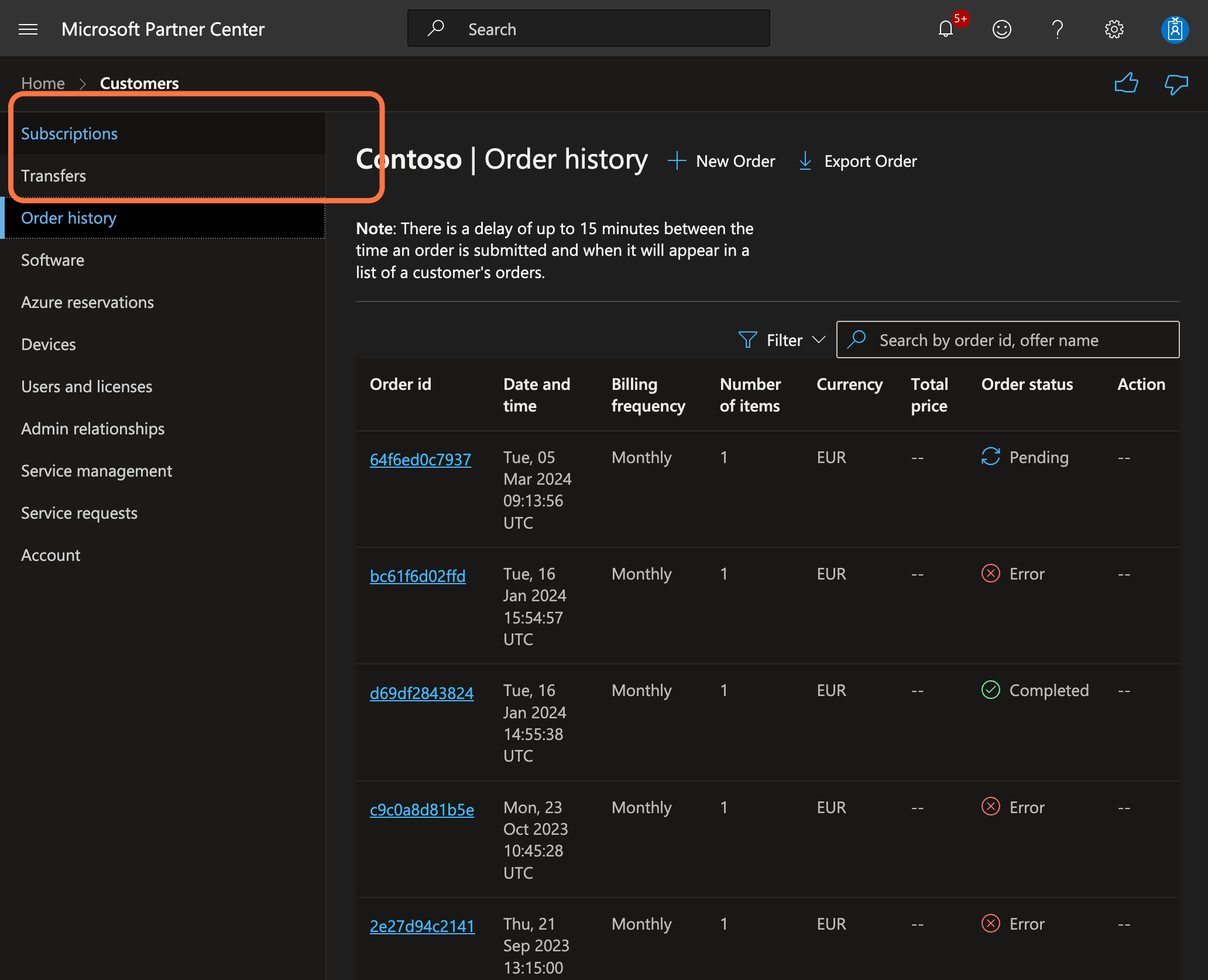The height and width of the screenshot is (980, 1208).
Task: Open order bc61f6d02ffd
Action: (x=417, y=576)
